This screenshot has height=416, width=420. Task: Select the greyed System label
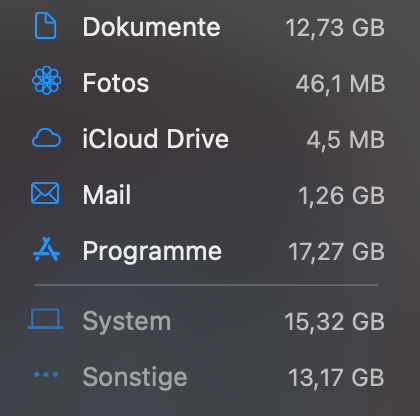127,322
